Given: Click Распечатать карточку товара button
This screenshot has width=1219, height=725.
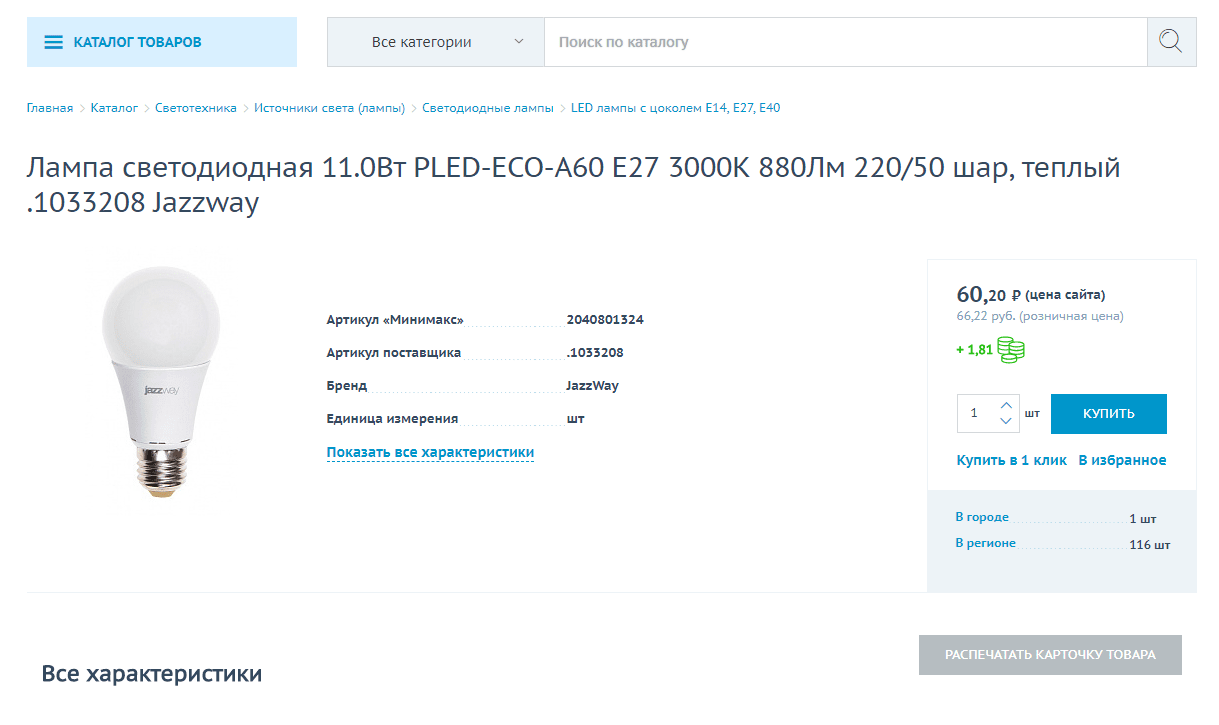Looking at the screenshot, I should coord(1050,655).
